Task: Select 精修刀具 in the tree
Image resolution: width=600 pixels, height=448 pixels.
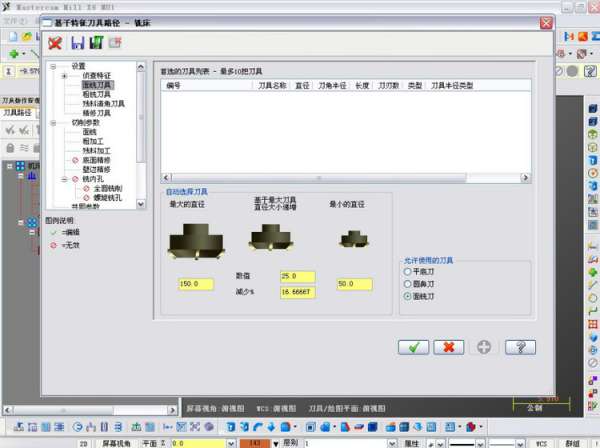Action: 97,113
